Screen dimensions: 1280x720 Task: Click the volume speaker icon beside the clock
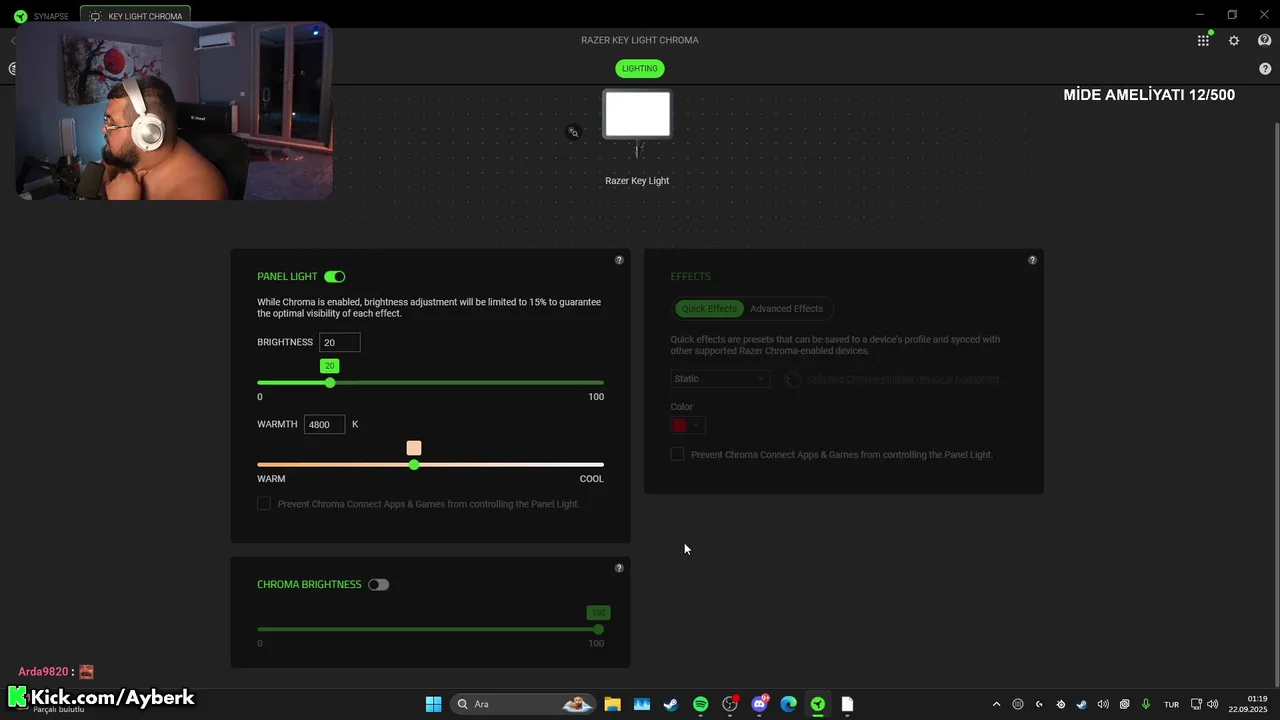click(x=1213, y=704)
